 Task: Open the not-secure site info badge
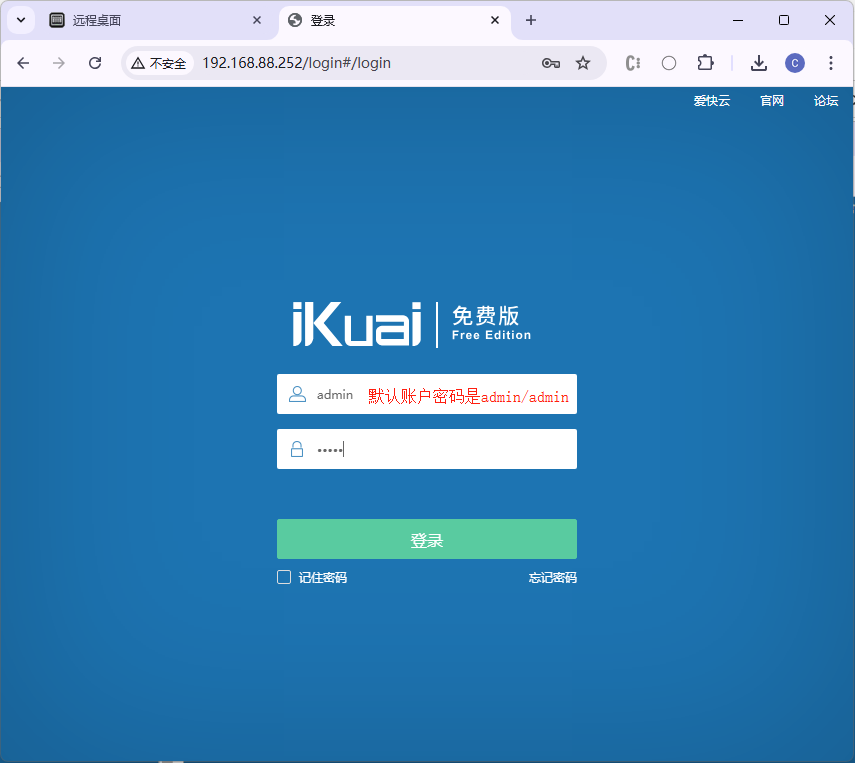pos(159,63)
